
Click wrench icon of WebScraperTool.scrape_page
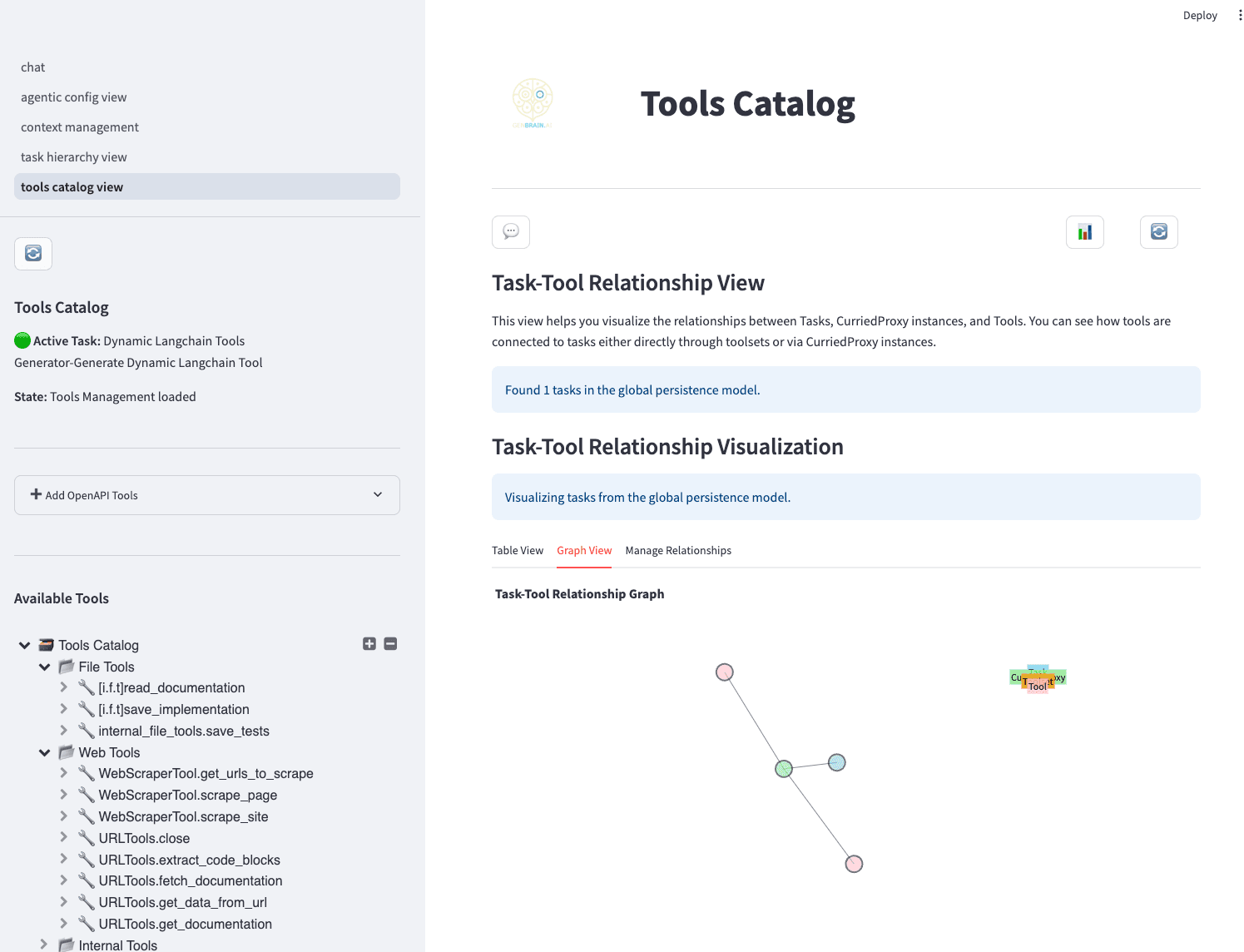pos(87,795)
